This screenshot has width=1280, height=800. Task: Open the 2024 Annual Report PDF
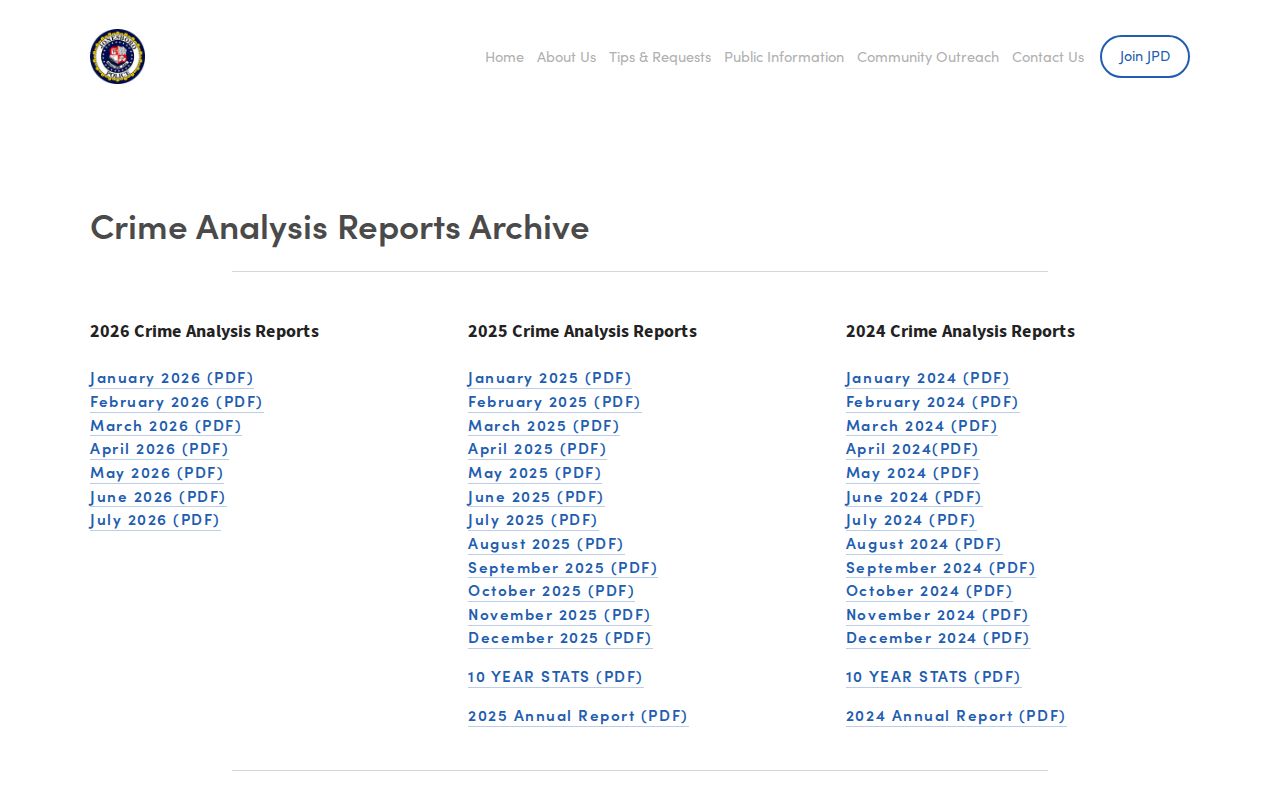(x=956, y=716)
